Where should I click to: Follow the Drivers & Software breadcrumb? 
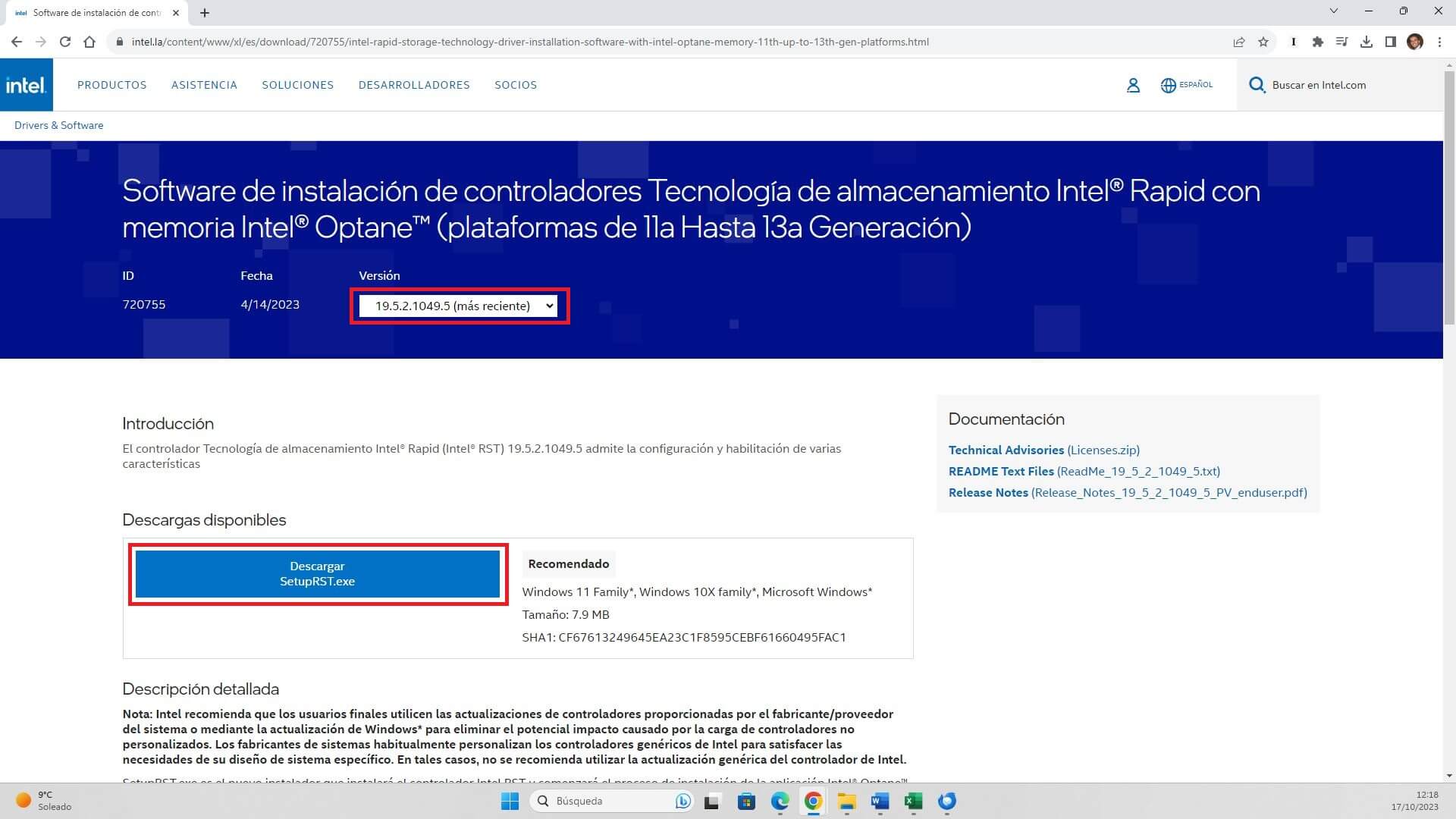click(x=58, y=125)
